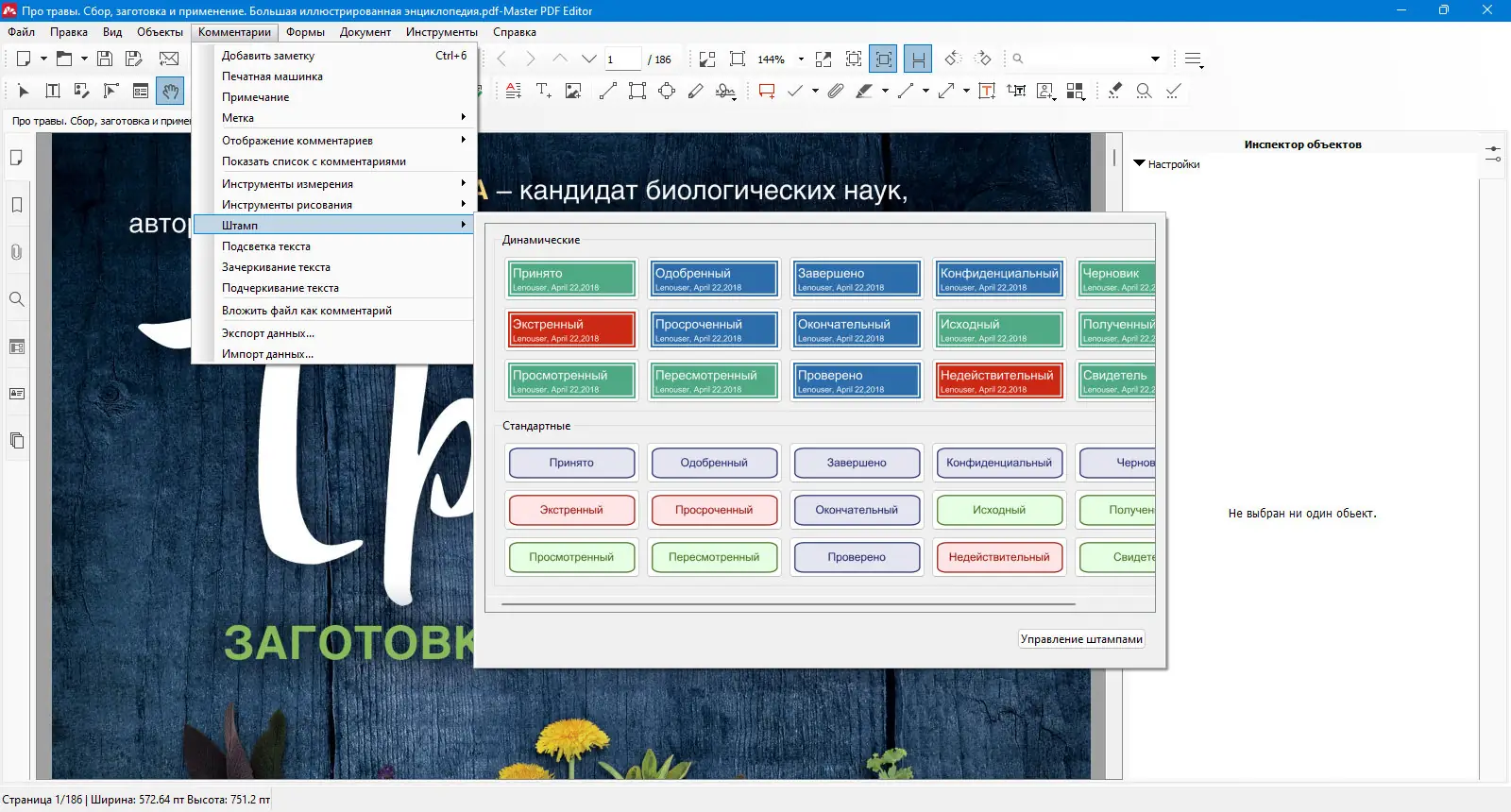Choose the standard Недействительный stamp
The width and height of the screenshot is (1511, 812).
[x=999, y=557]
